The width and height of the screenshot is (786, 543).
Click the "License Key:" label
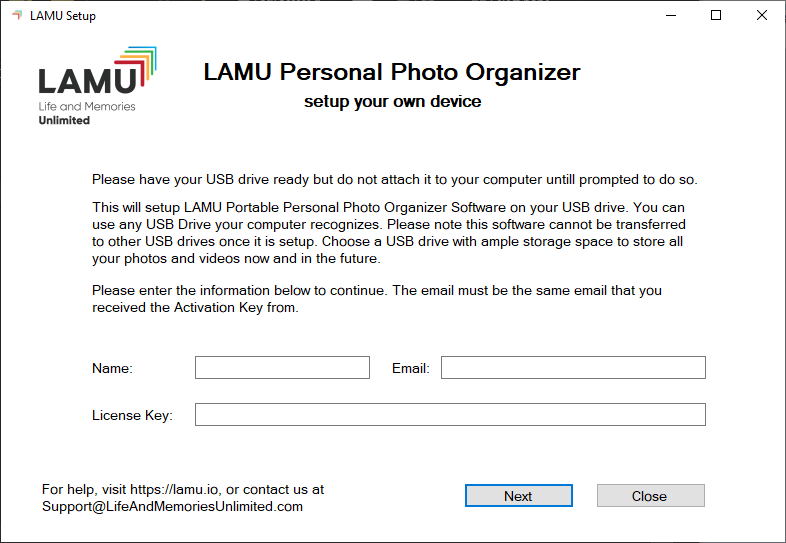tap(132, 416)
